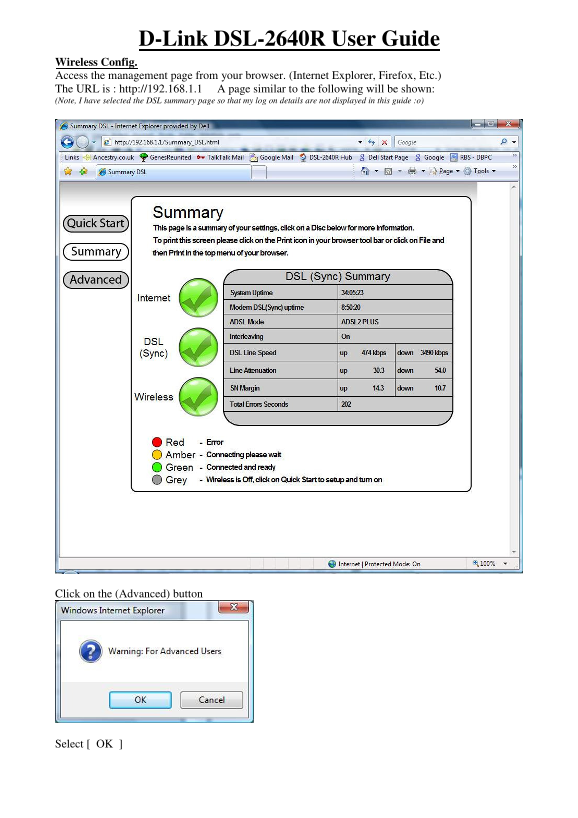The width and height of the screenshot is (578, 818).
Task: Click the amber Connecting legend dot
Action: click(x=157, y=455)
